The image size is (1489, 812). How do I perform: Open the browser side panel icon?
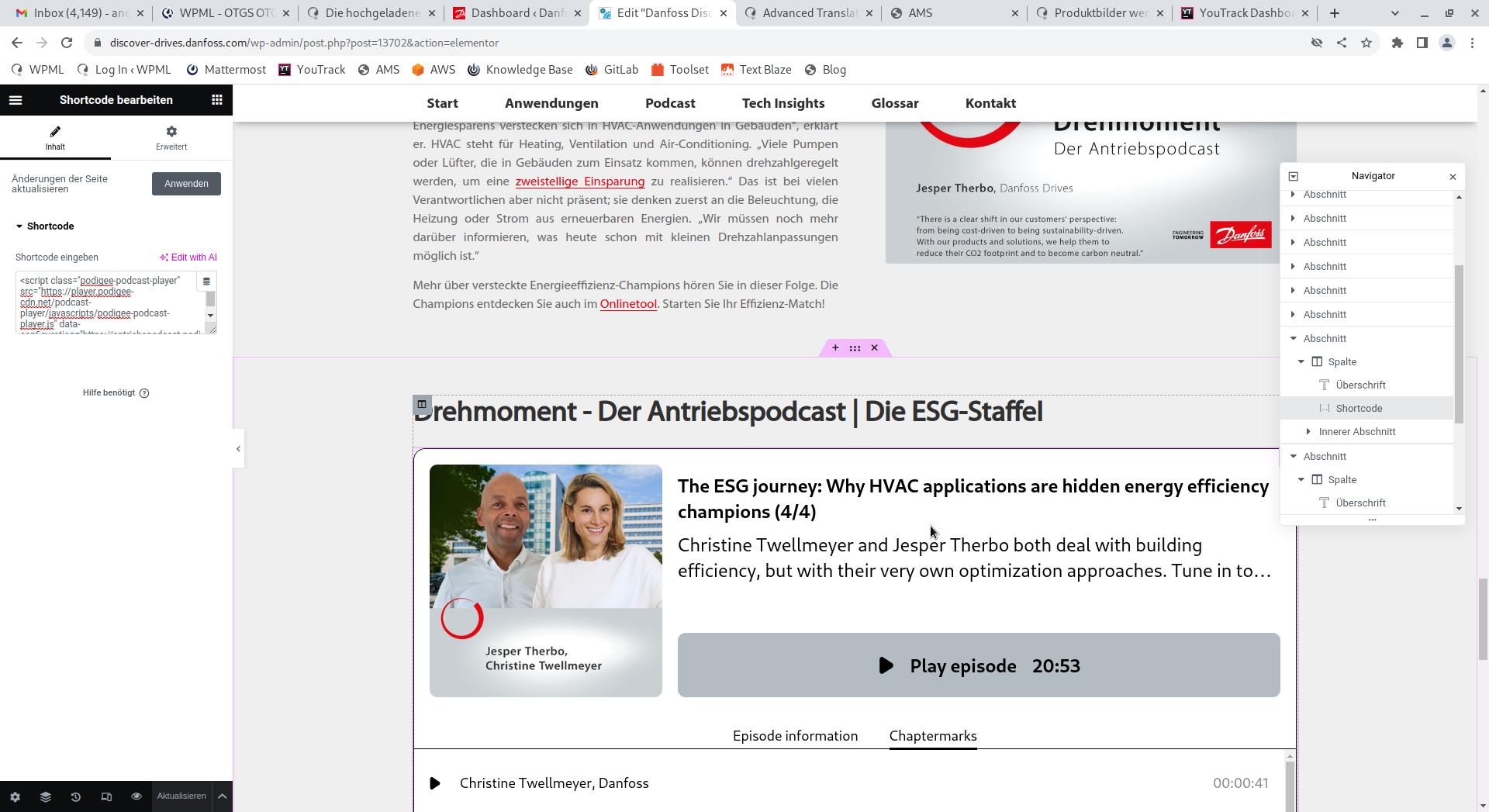(1422, 43)
